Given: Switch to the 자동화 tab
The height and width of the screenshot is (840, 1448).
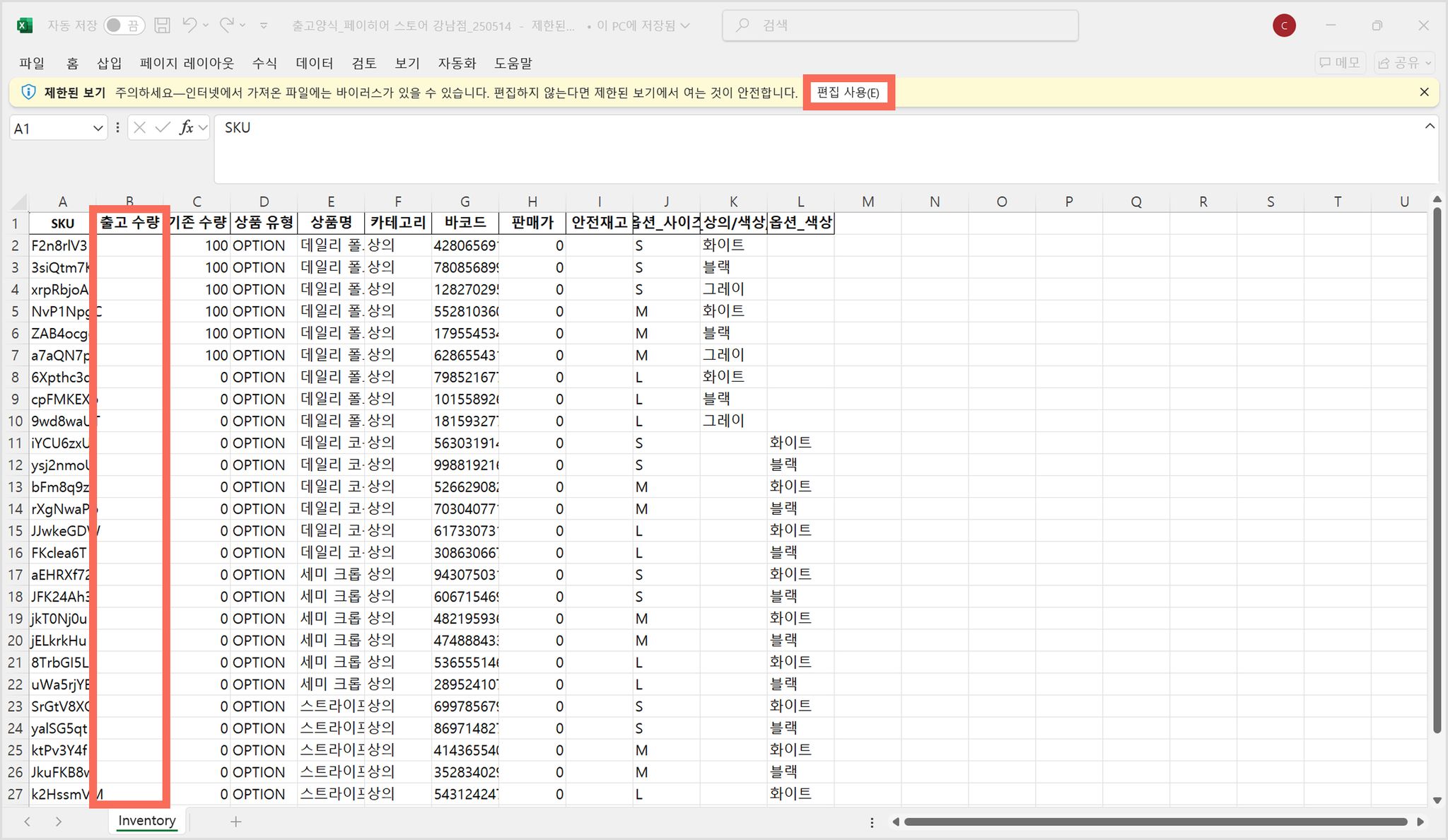Looking at the screenshot, I should [x=457, y=63].
